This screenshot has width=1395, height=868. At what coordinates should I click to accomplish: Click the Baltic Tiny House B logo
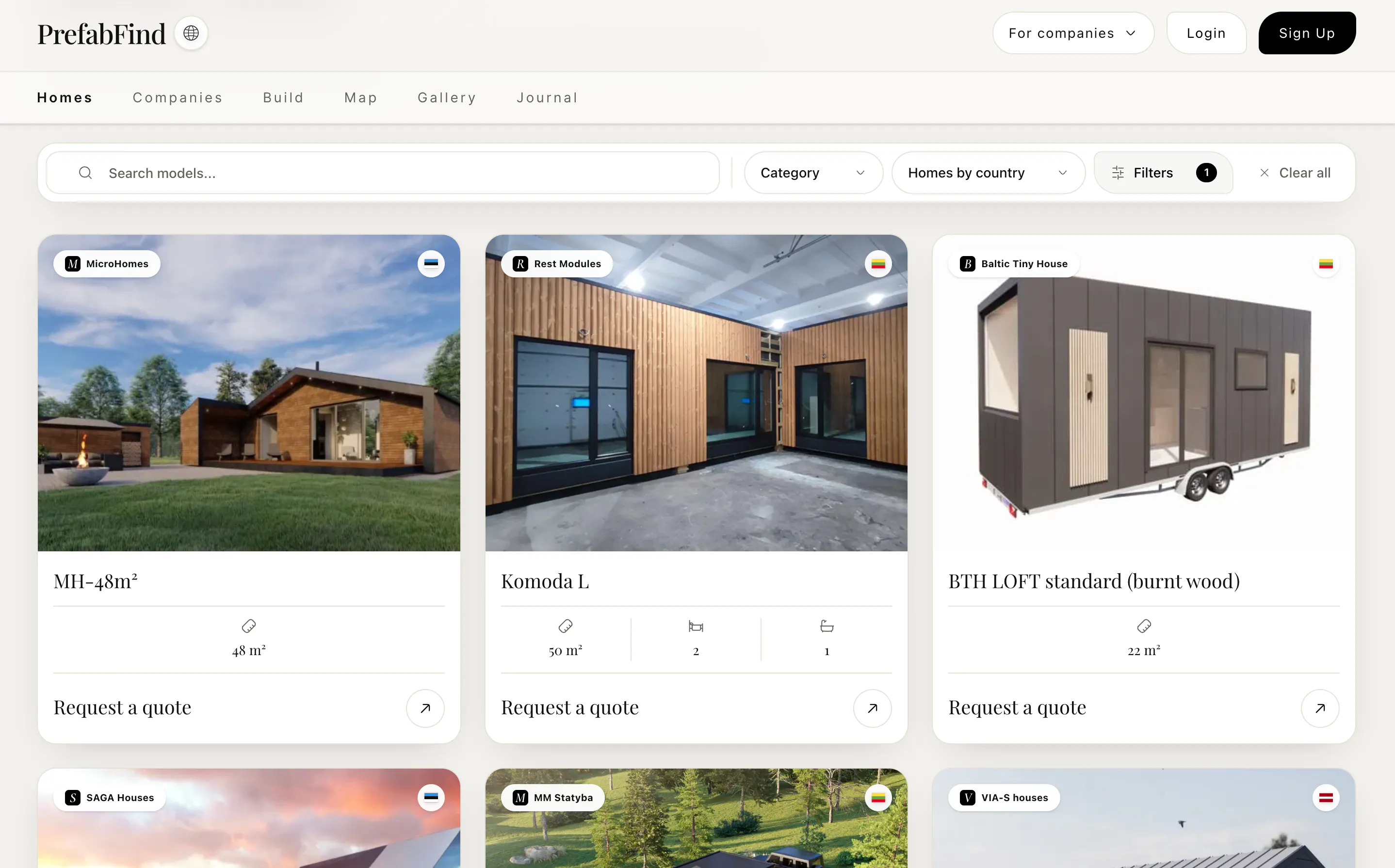coord(967,264)
